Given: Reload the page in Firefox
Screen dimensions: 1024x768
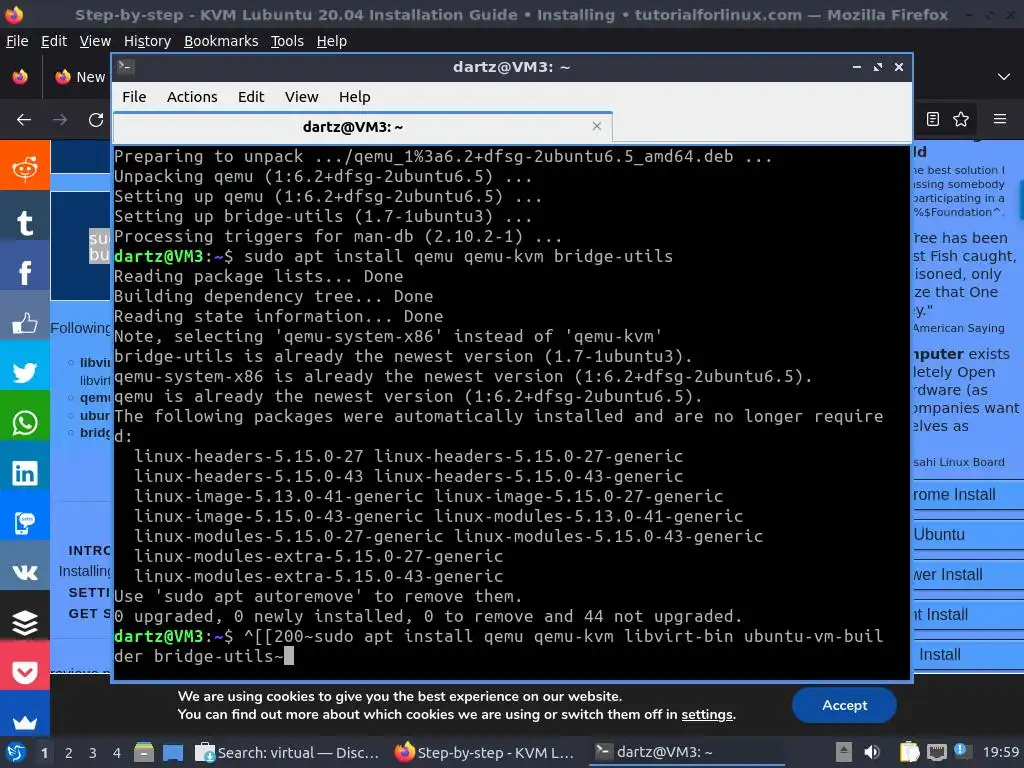Looking at the screenshot, I should tap(96, 120).
